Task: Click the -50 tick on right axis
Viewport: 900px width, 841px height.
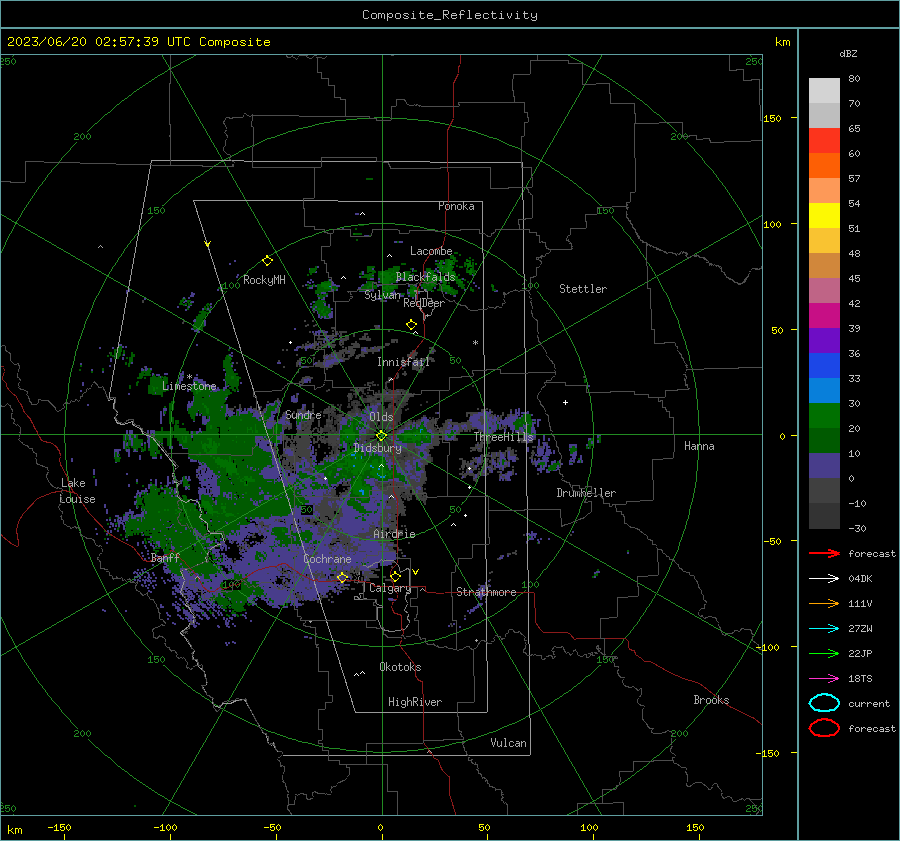Action: (771, 541)
